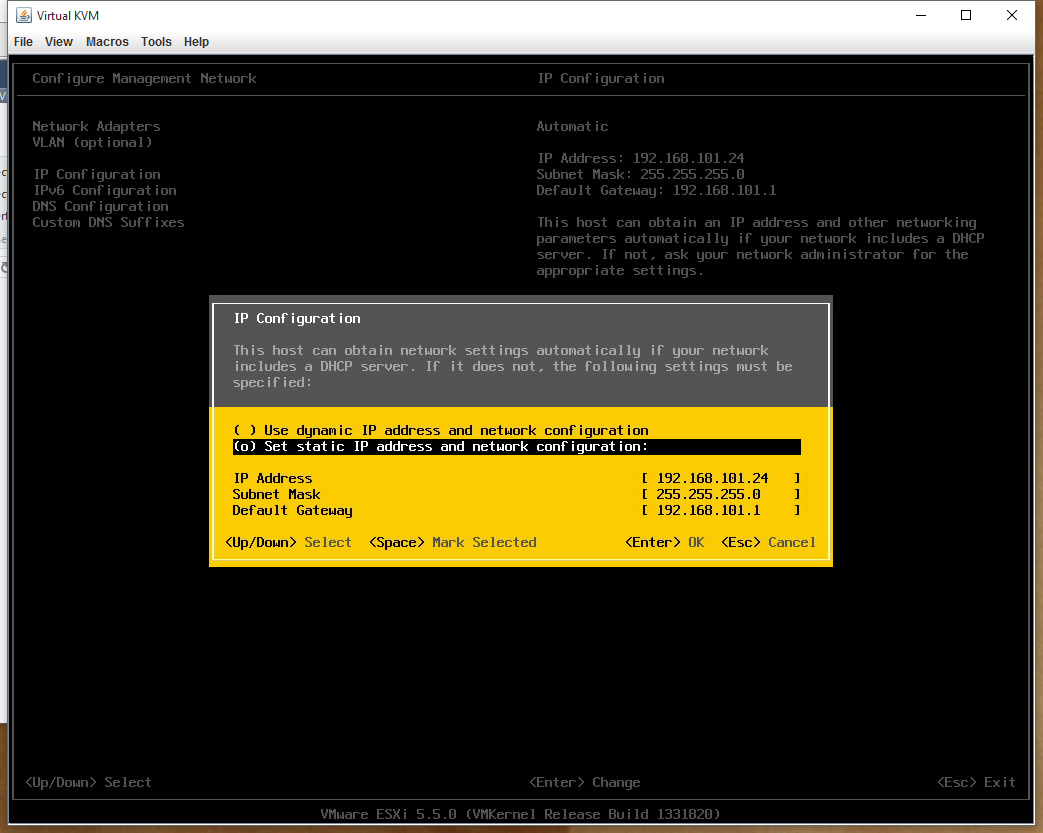Open the Help menu
The height and width of the screenshot is (833, 1043).
coord(197,42)
